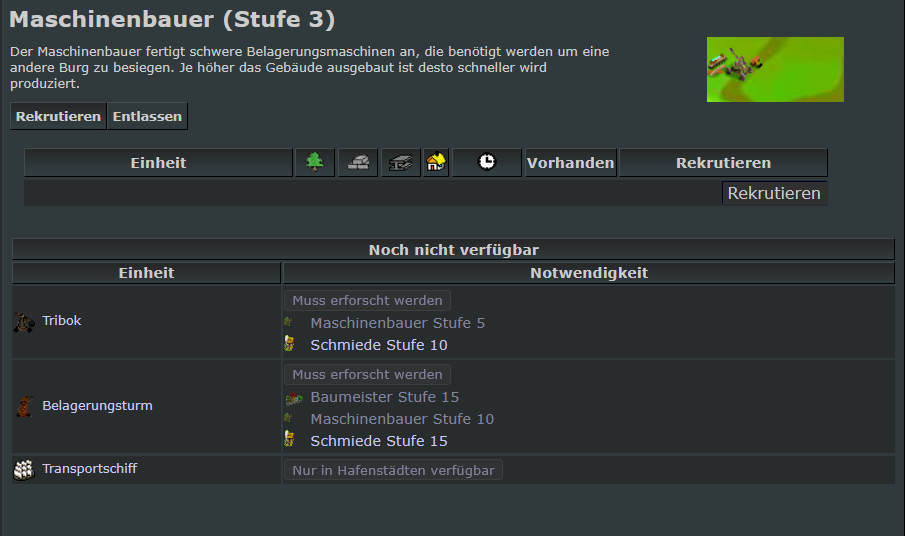Screen dimensions: 905x536
Task: Click the wood resource tree icon
Action: coord(315,163)
